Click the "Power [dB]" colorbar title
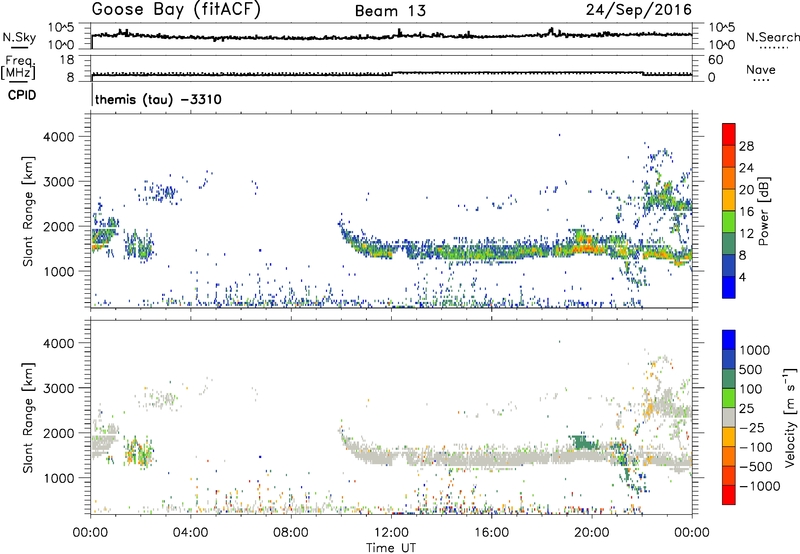This screenshot has width=800, height=554. [x=764, y=211]
